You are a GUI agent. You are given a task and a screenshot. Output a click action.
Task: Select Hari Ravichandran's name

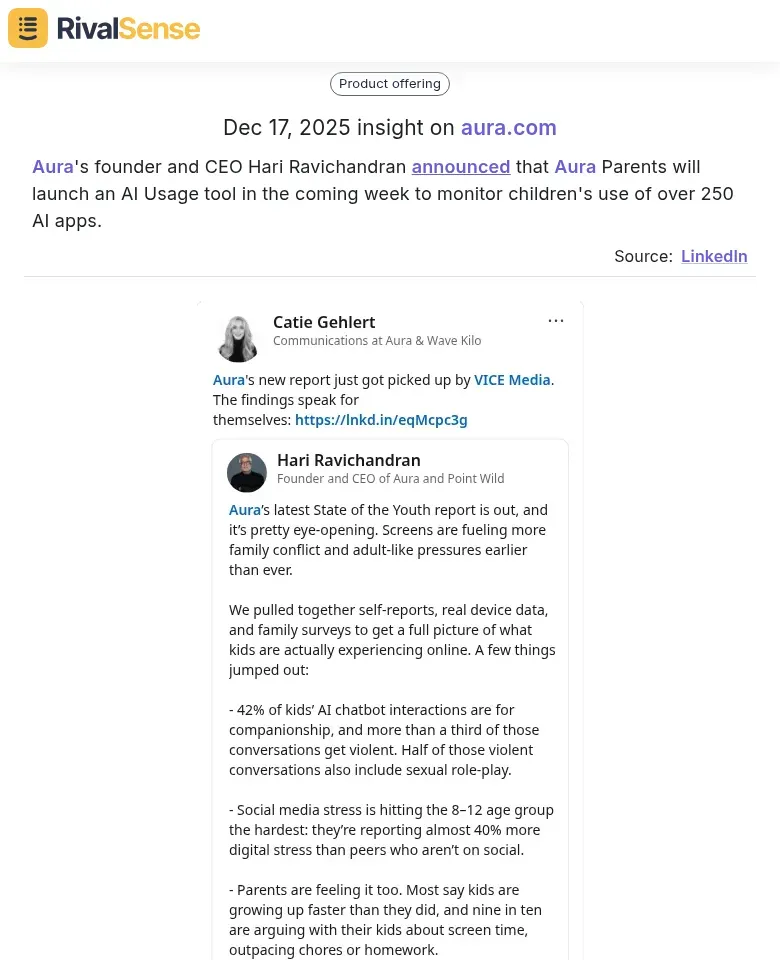click(348, 460)
